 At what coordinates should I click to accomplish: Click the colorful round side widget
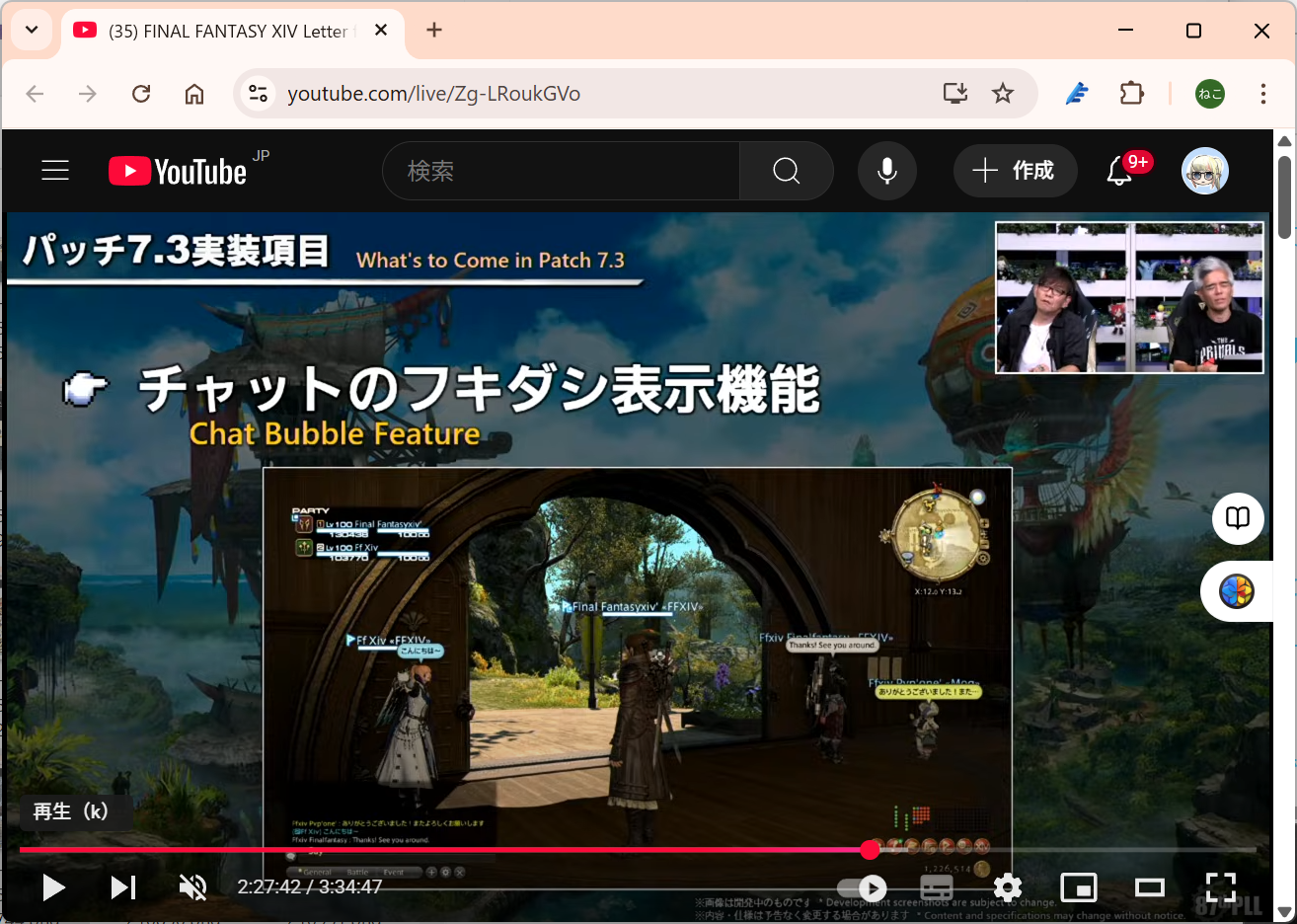[x=1237, y=591]
